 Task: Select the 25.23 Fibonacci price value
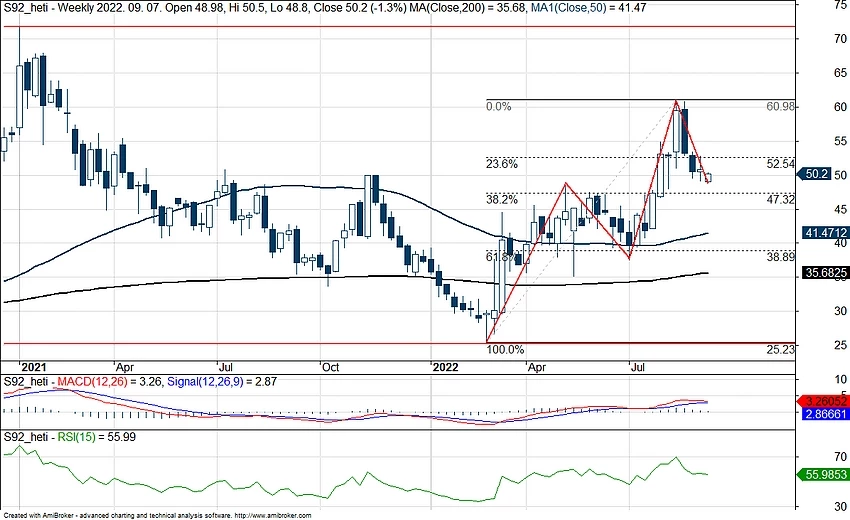[x=780, y=350]
